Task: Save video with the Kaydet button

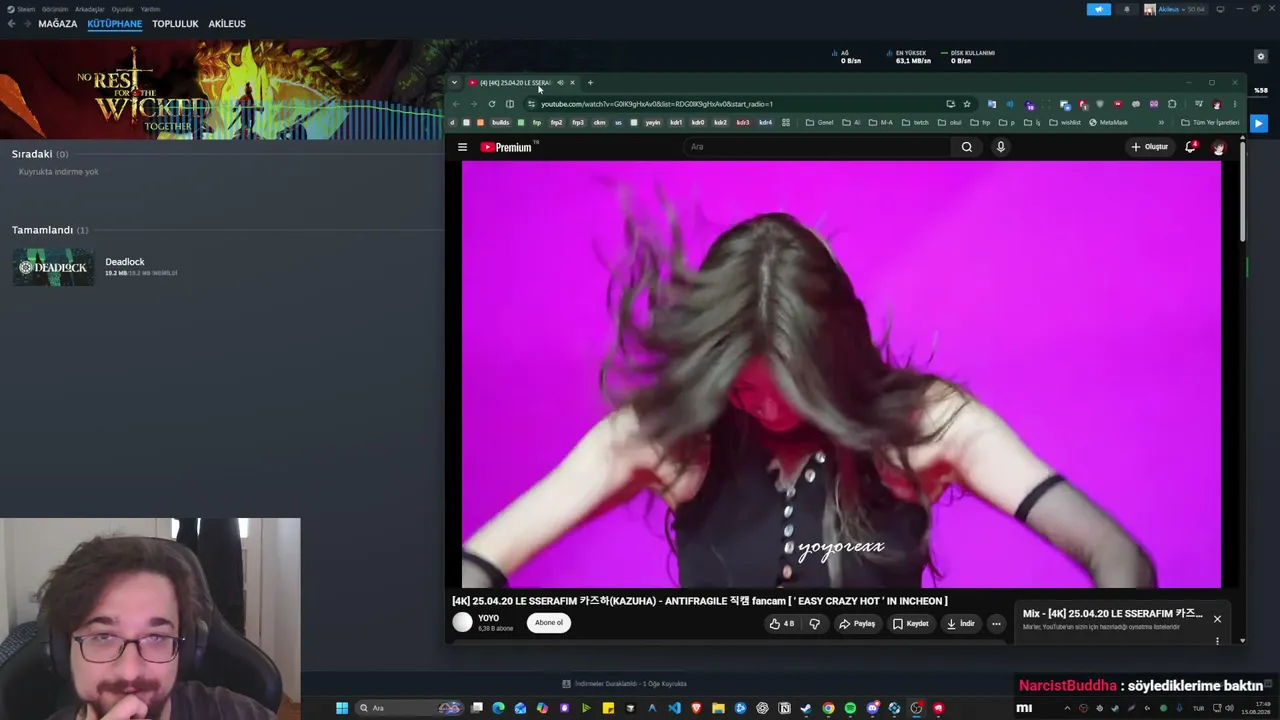Action: pyautogui.click(x=911, y=623)
